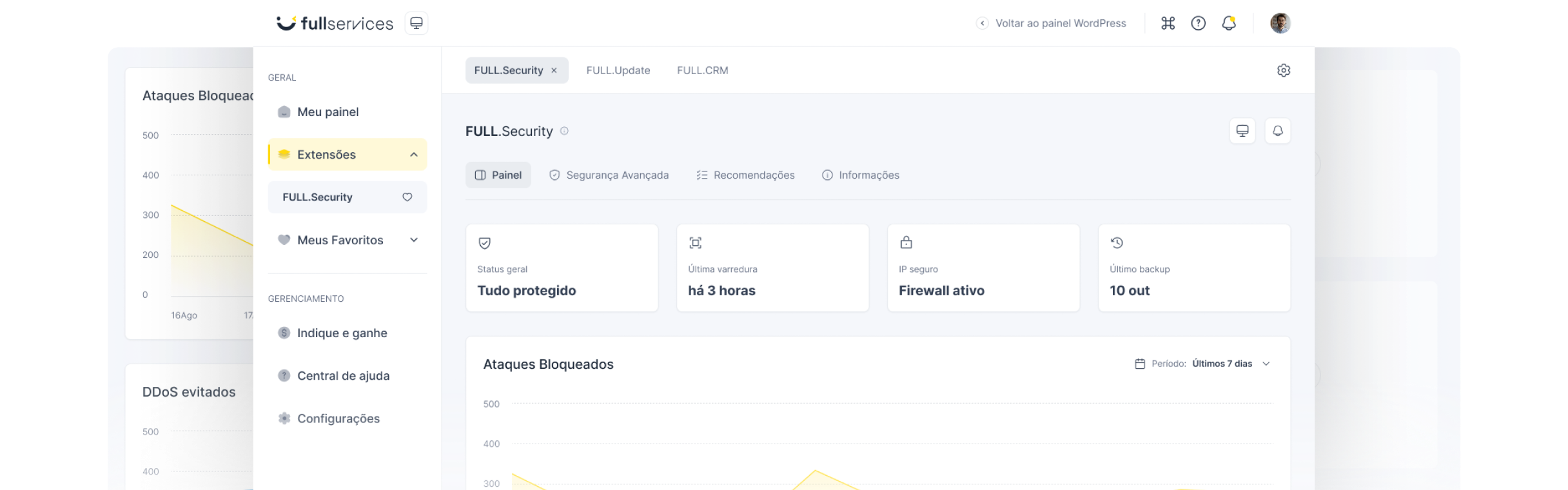Open the Período Últimos 7 dias dropdown
This screenshot has width=1568, height=490.
[x=1202, y=364]
